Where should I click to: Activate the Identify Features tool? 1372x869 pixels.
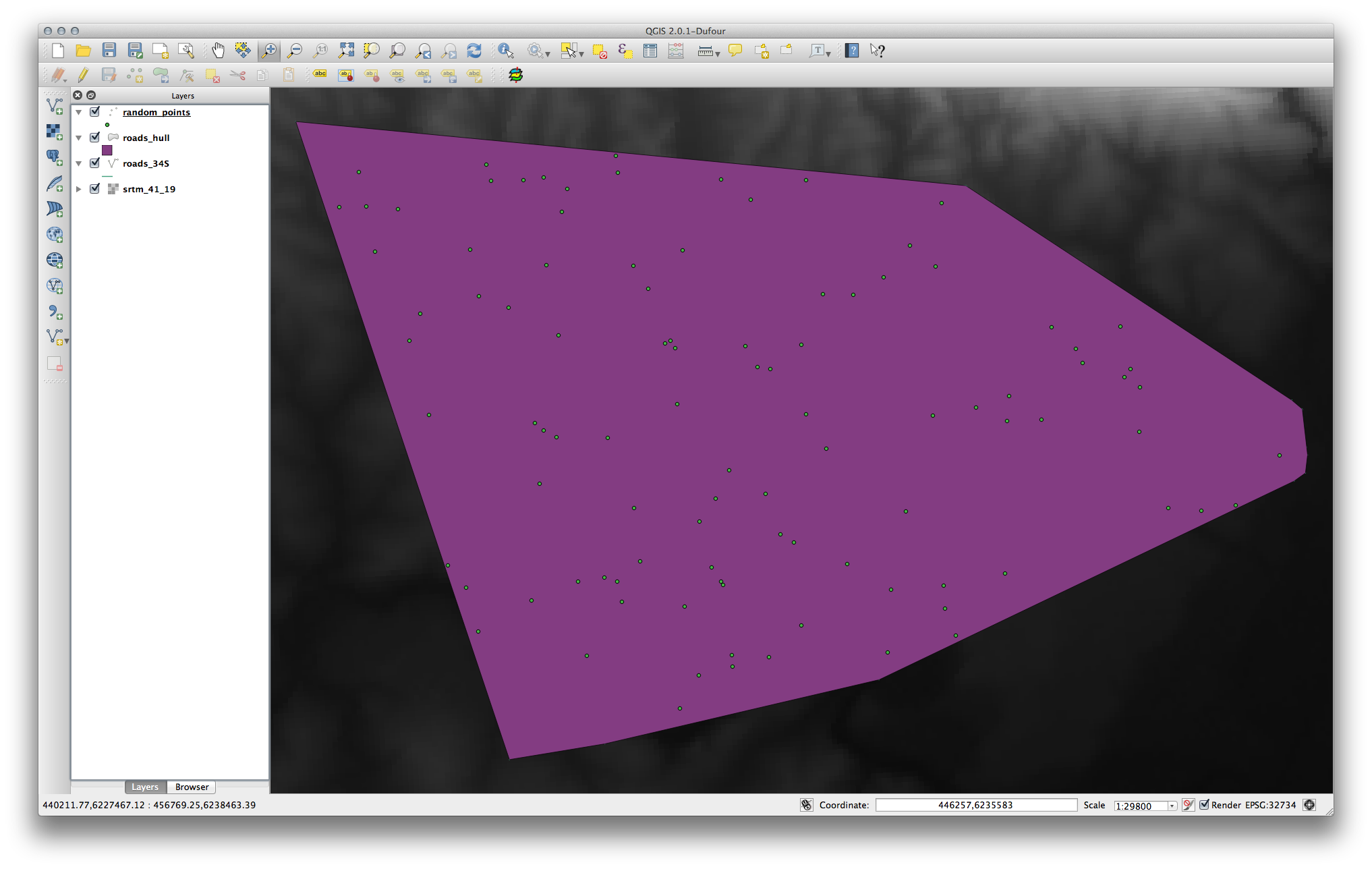505,51
